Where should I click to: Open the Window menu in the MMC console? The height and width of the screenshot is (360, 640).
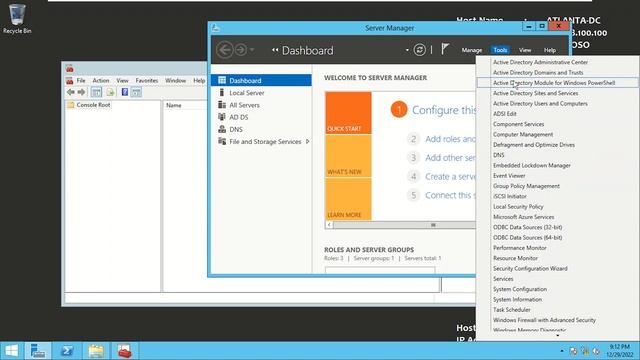point(176,80)
